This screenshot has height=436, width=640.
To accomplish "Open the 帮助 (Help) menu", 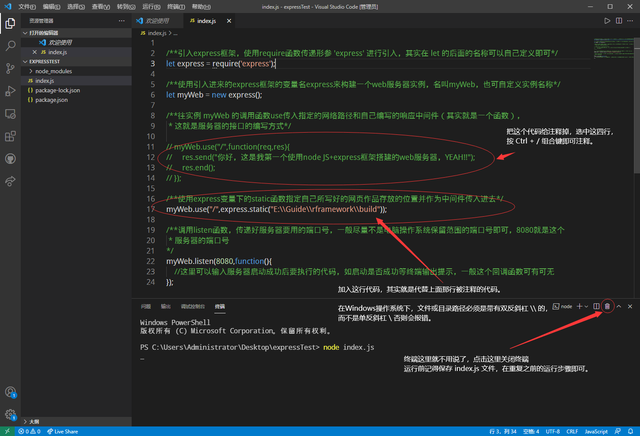I will pyautogui.click(x=201, y=7).
